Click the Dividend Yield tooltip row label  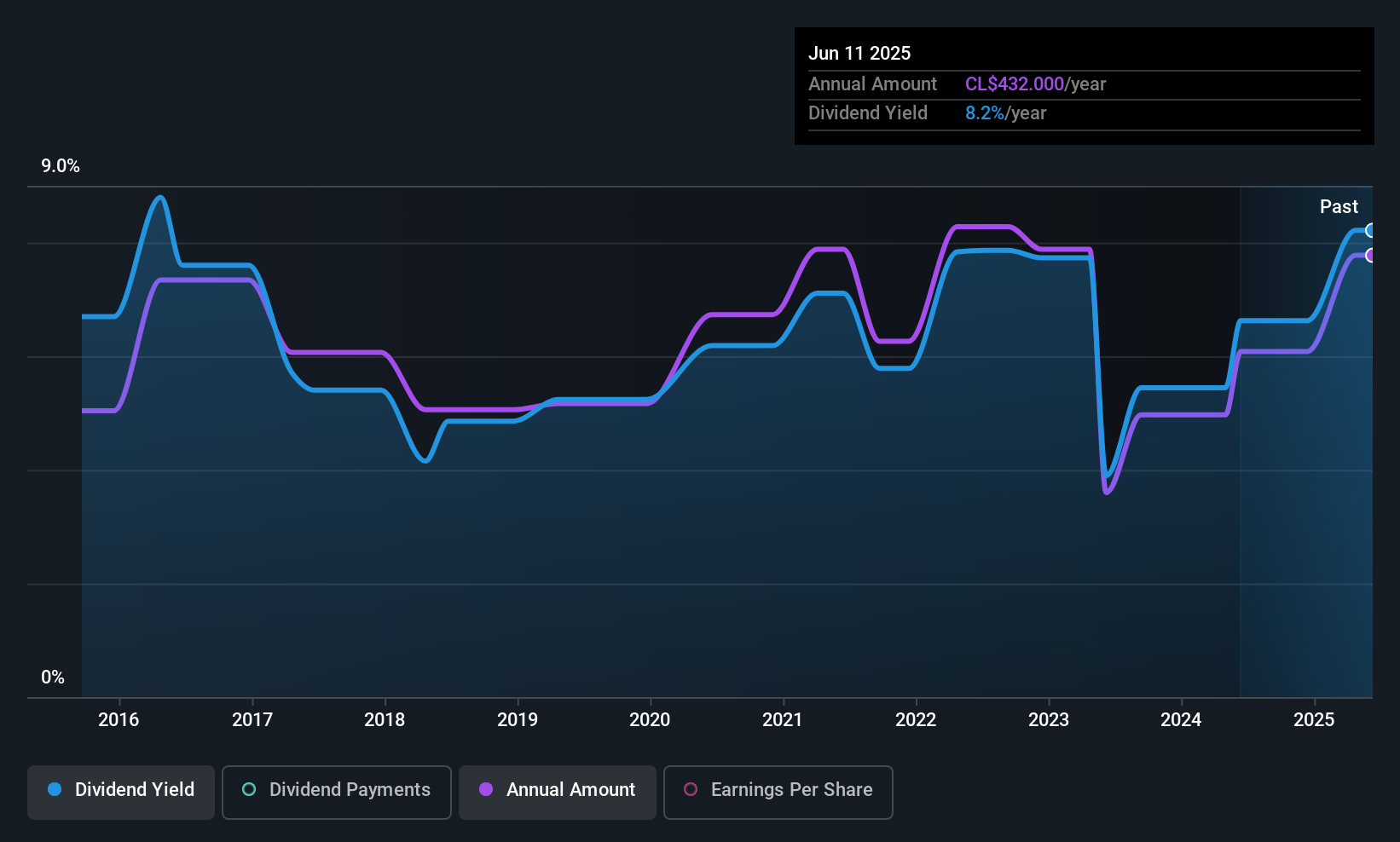pos(868,113)
